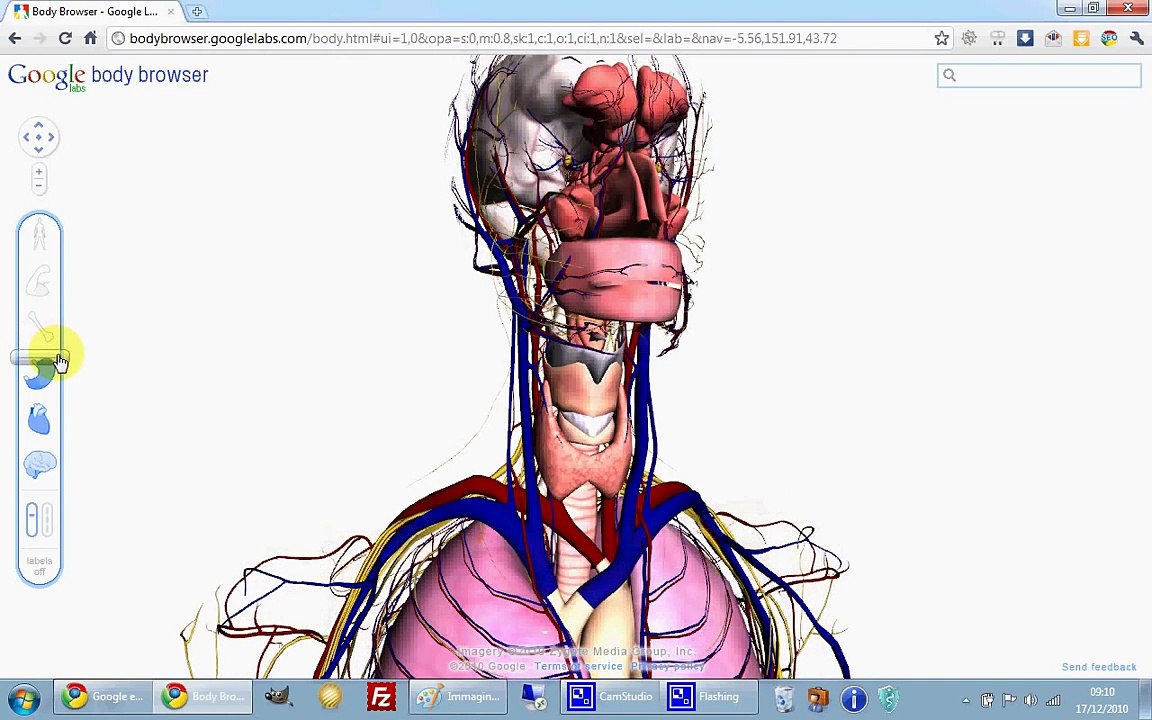The width and height of the screenshot is (1152, 720).
Task: Open a new tab with plus button
Action: [x=197, y=12]
